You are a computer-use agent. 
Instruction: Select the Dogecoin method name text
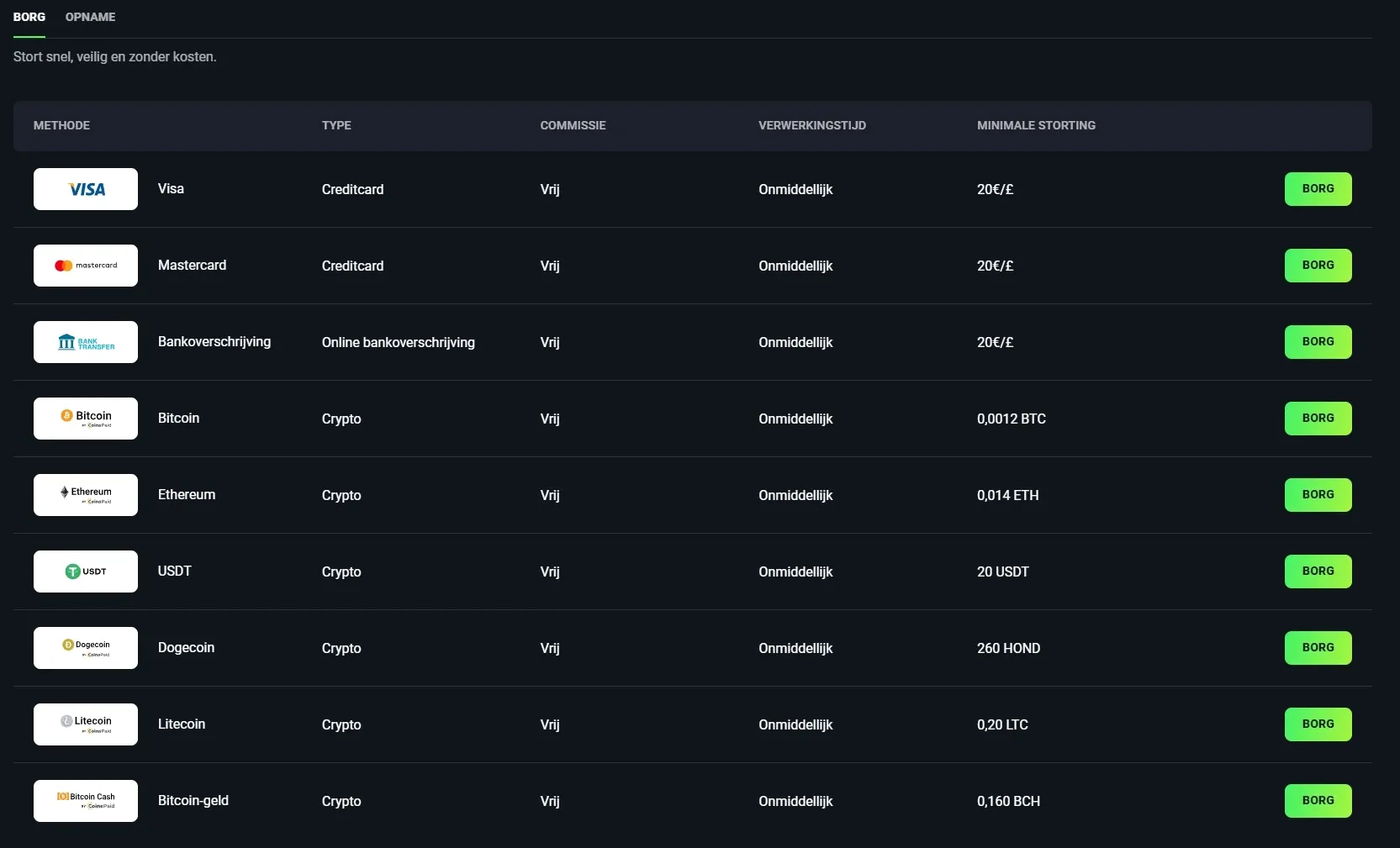click(186, 647)
